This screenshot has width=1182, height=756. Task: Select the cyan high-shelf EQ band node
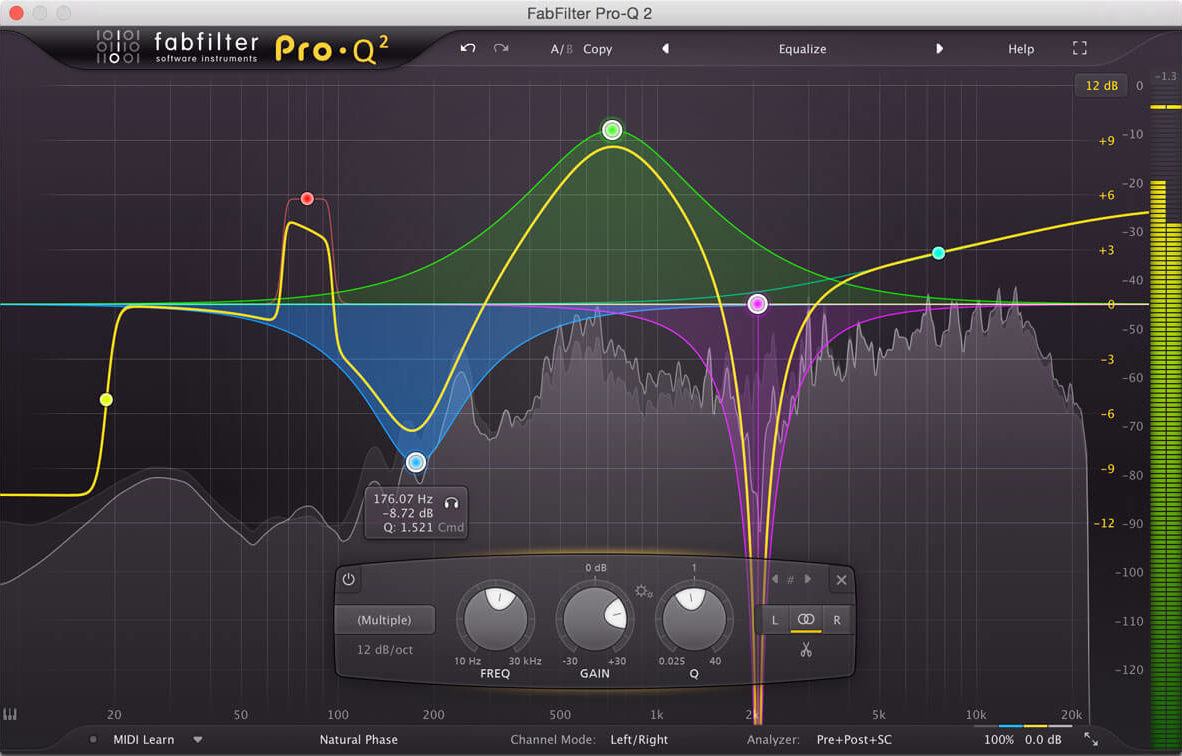click(939, 253)
